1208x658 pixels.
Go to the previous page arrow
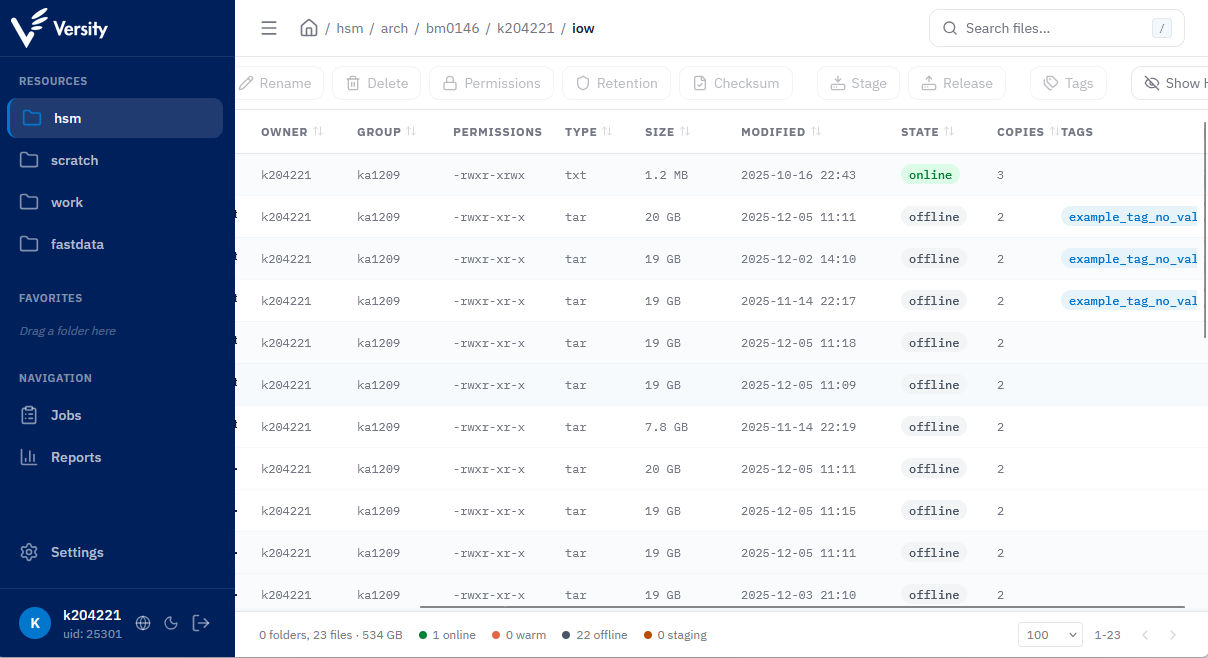pyautogui.click(x=1146, y=635)
